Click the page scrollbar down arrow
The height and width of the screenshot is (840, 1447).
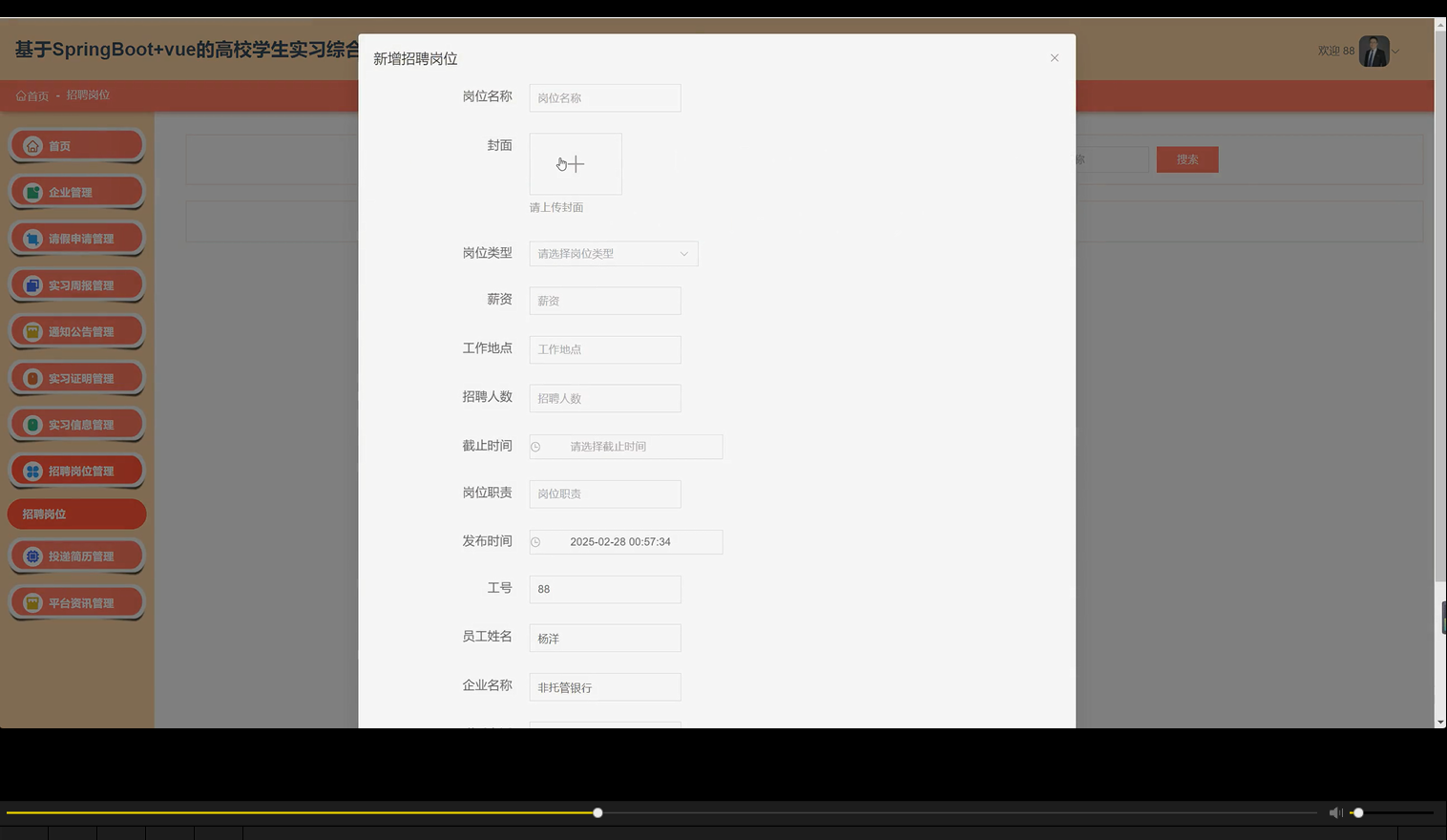pyautogui.click(x=1440, y=723)
